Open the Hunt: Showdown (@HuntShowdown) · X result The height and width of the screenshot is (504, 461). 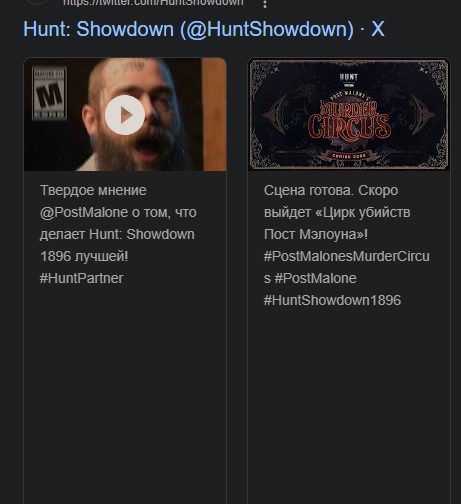coord(204,29)
